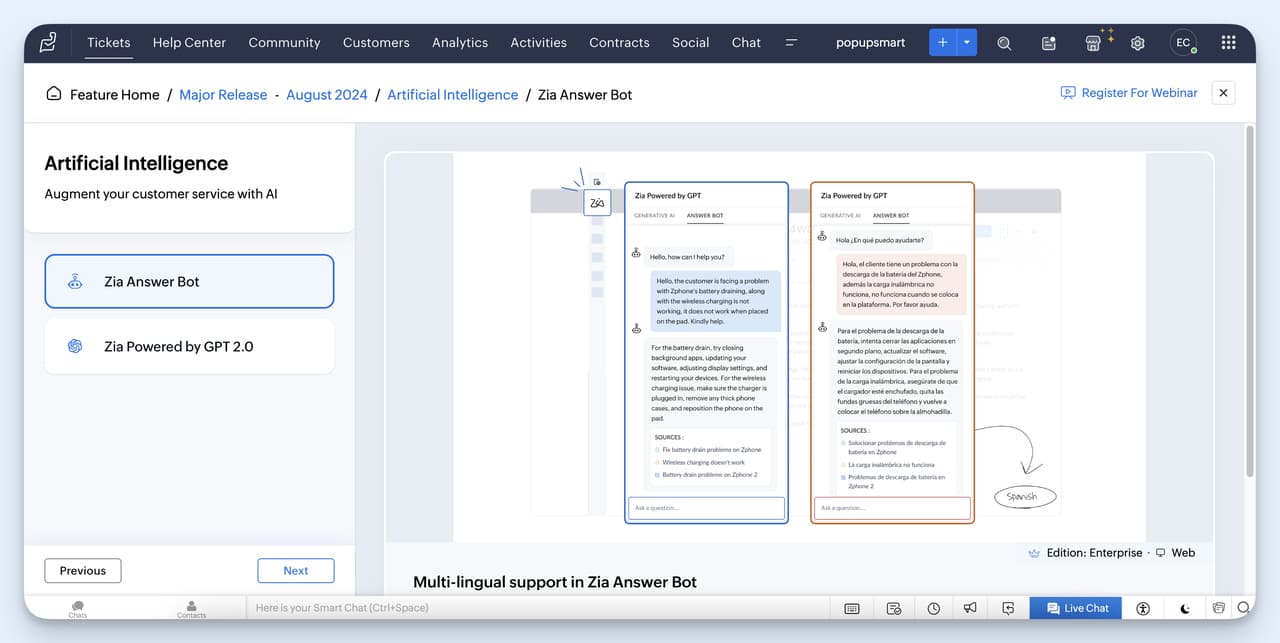Screen dimensions: 1280x643
Task: Click the webinar screen icon
Action: pos(1068,93)
